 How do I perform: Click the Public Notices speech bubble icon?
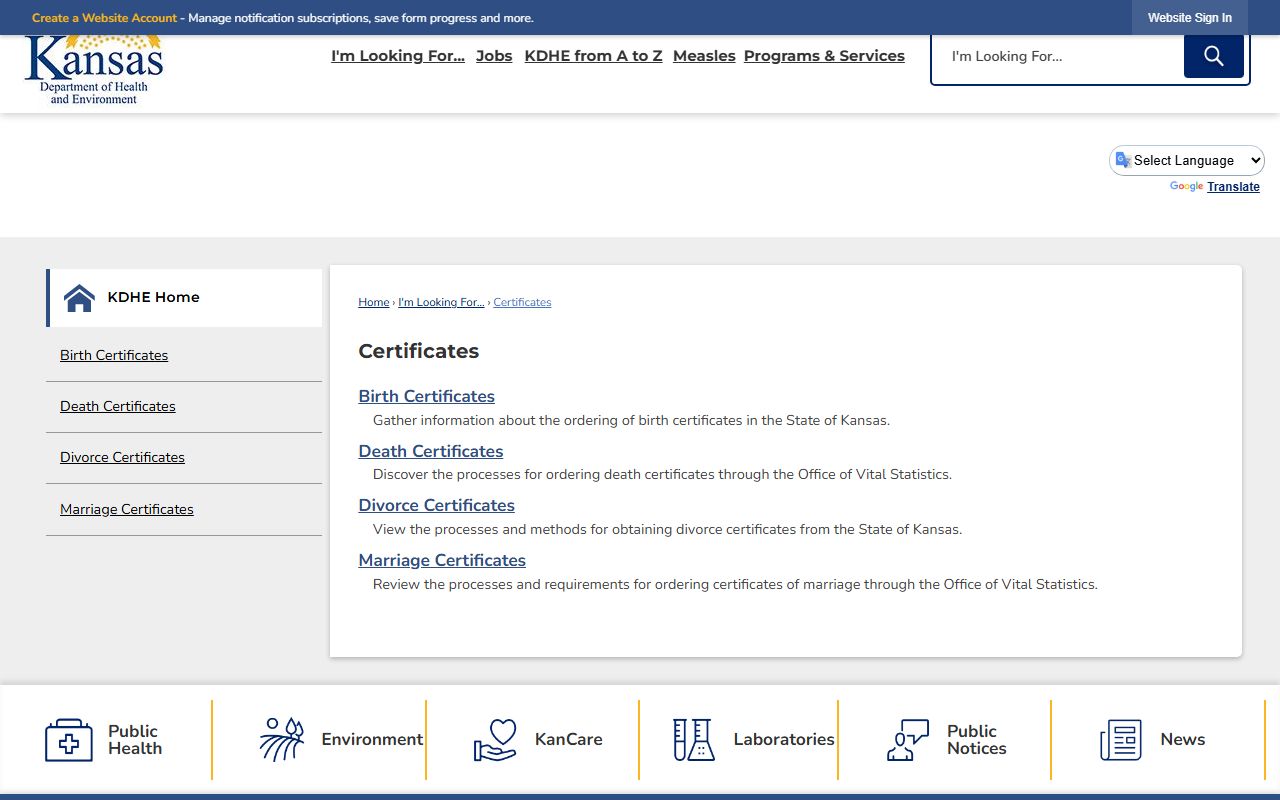point(908,740)
